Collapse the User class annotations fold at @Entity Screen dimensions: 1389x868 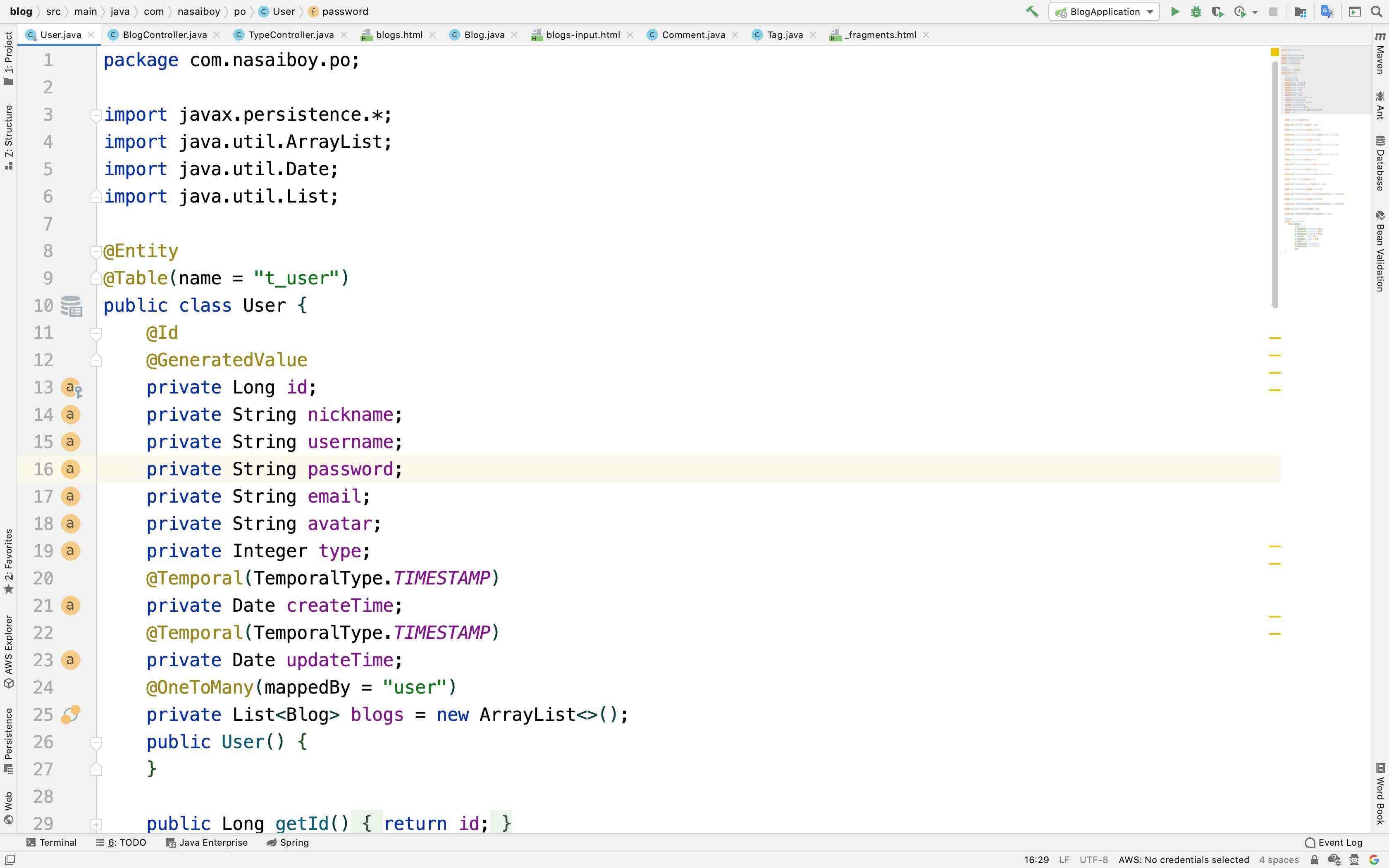click(96, 251)
